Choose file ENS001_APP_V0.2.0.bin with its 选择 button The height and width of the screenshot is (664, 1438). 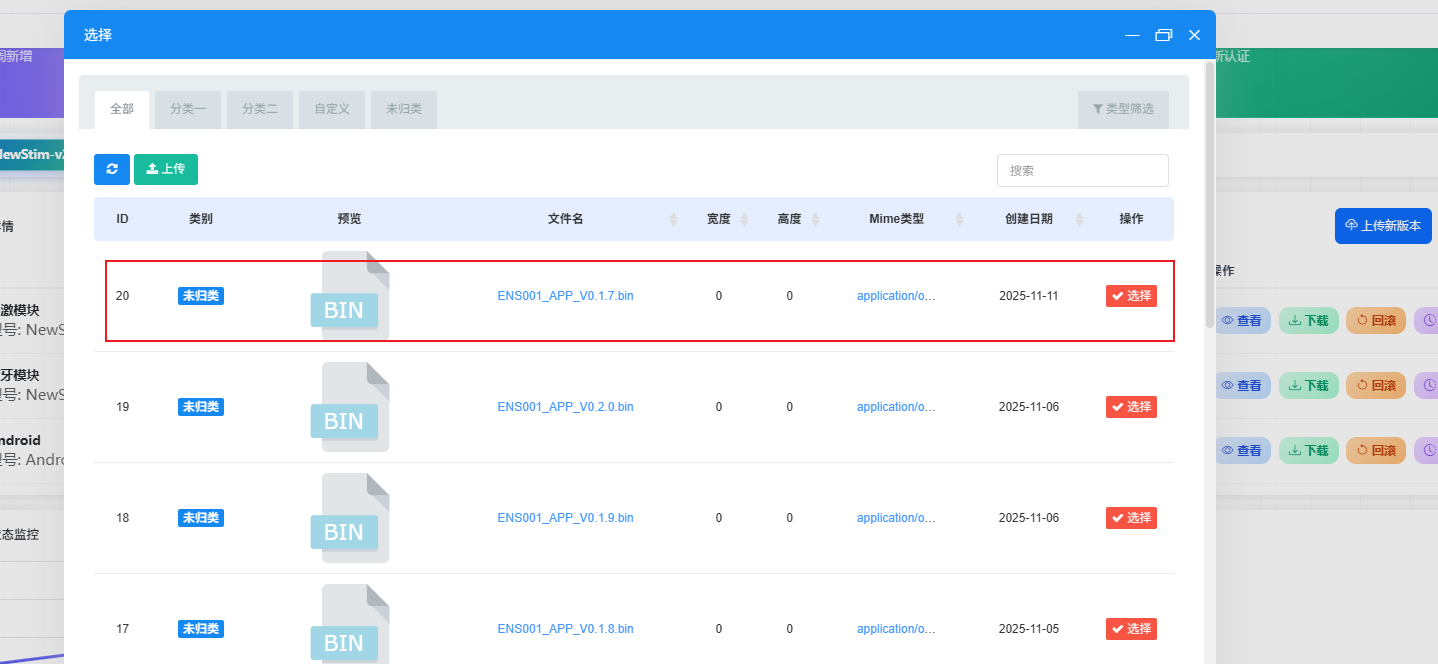(x=1131, y=407)
